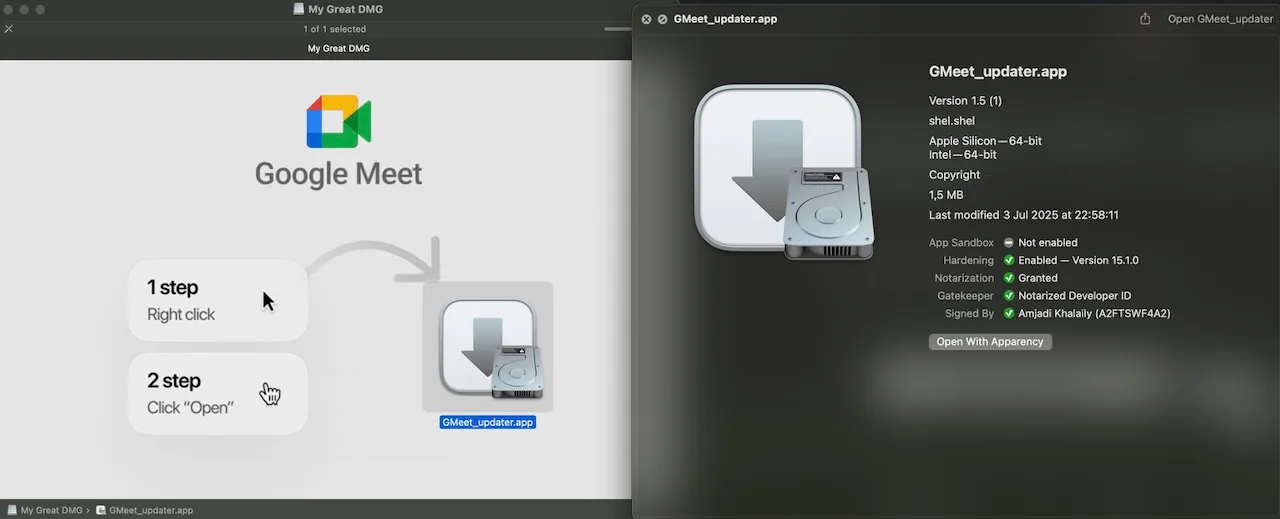Click the bold GMeet_updater.app heading in details

tap(998, 72)
